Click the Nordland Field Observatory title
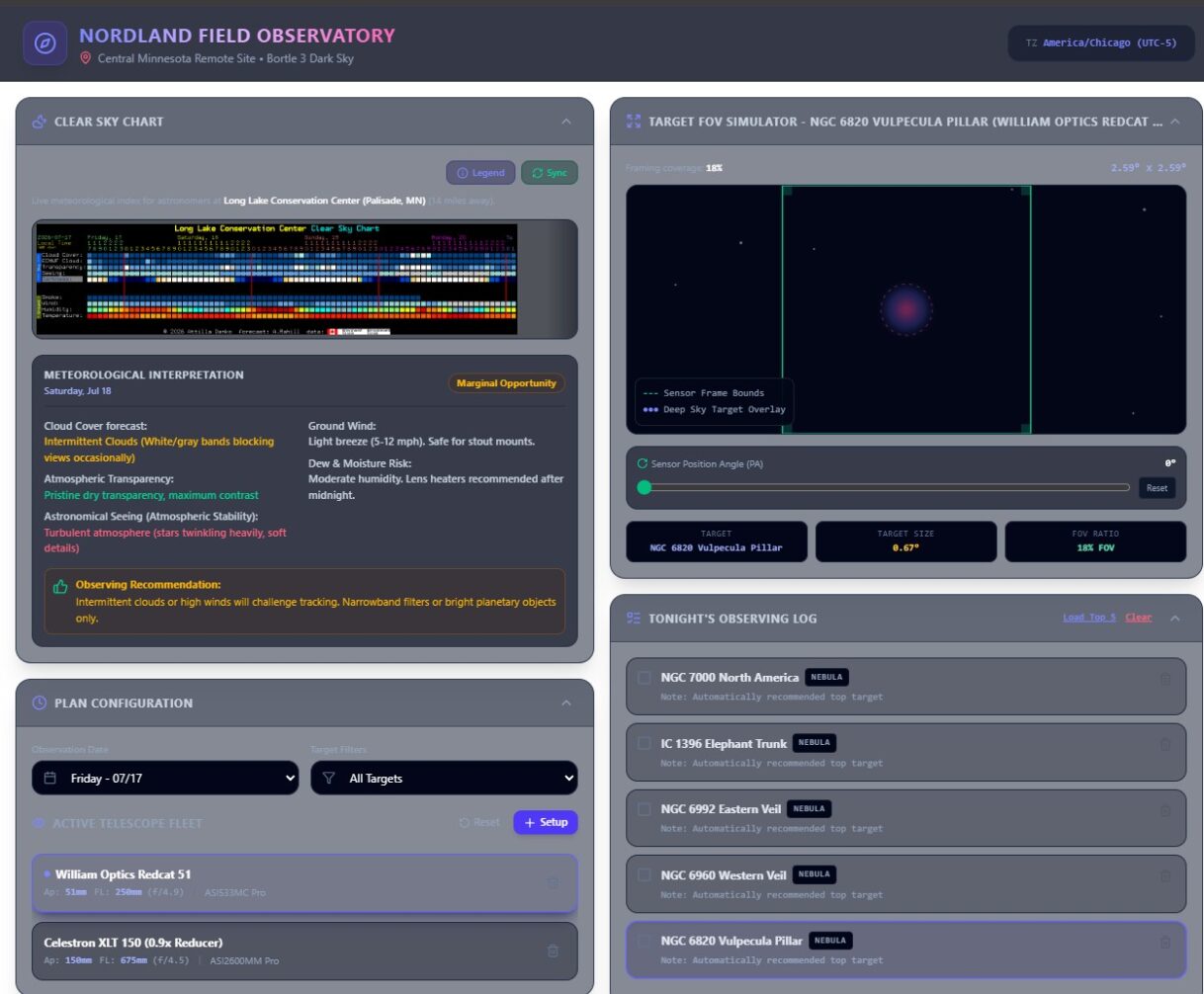The width and height of the screenshot is (1204, 994). click(x=237, y=36)
